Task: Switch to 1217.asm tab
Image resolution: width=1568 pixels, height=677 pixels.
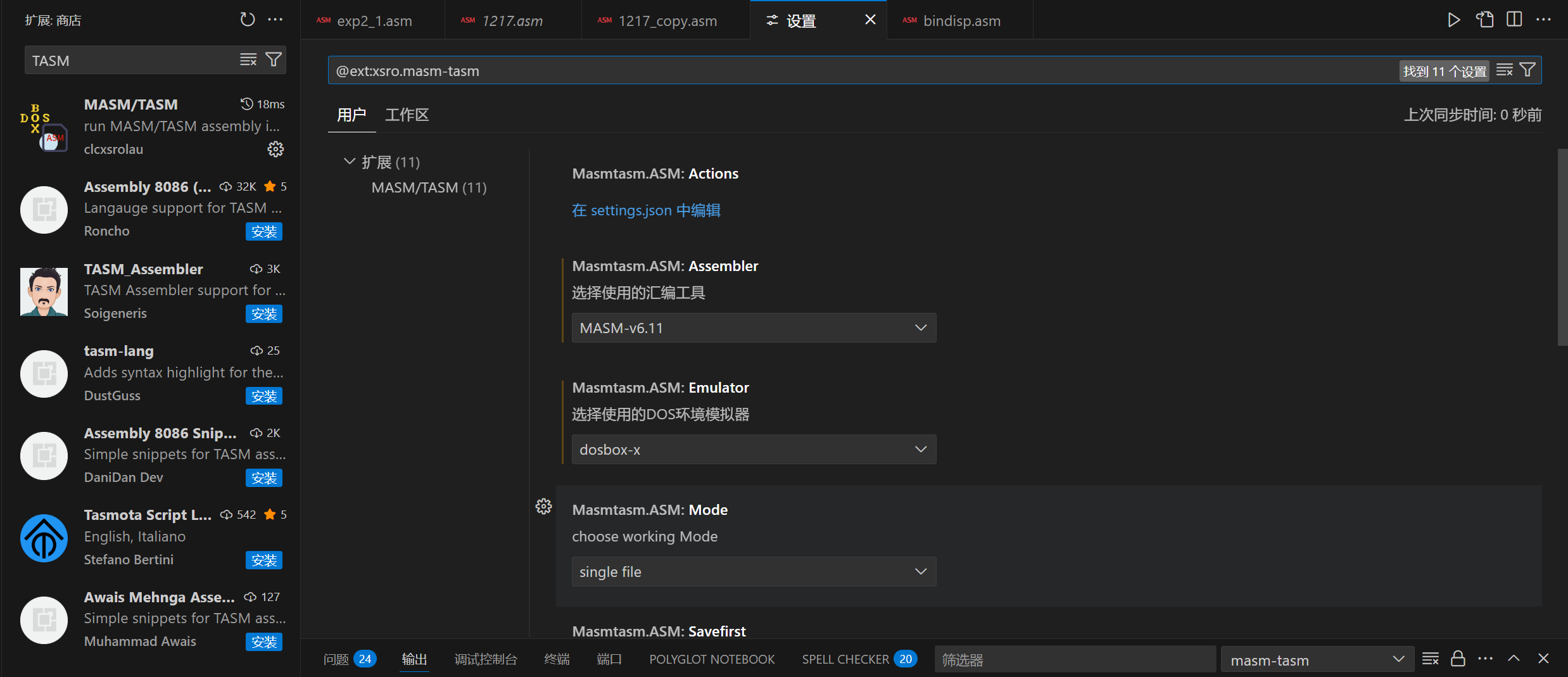Action: 512,20
